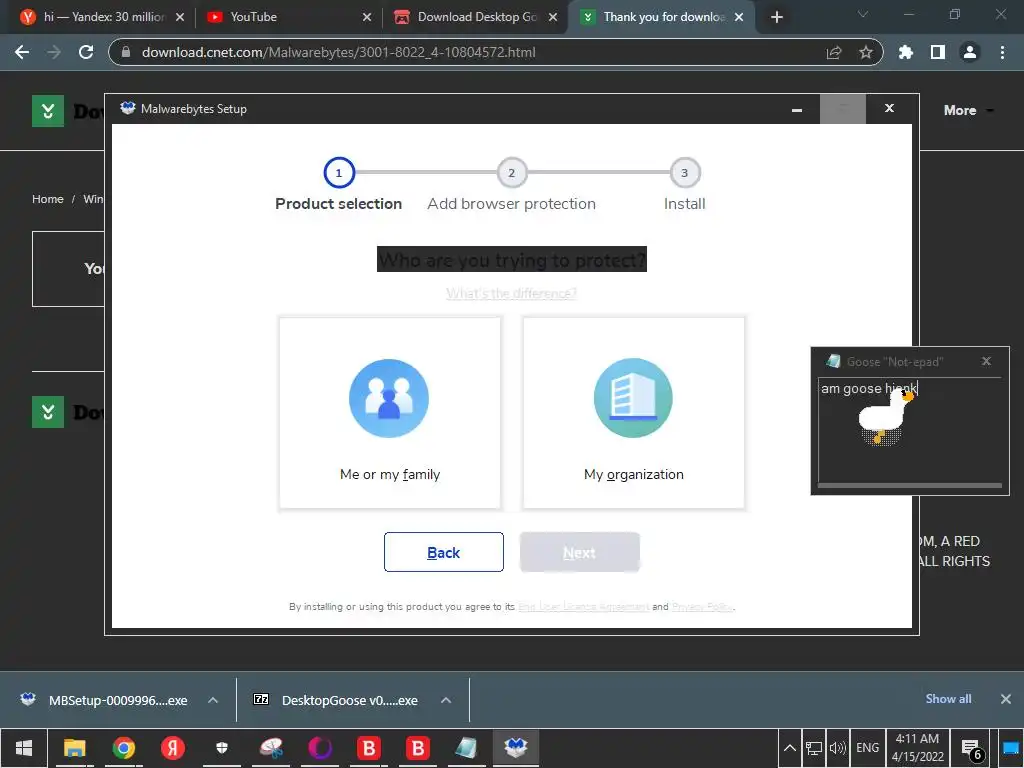Screen dimensions: 1024x768
Task: Open the Privacy Policy link
Action: [x=701, y=607]
